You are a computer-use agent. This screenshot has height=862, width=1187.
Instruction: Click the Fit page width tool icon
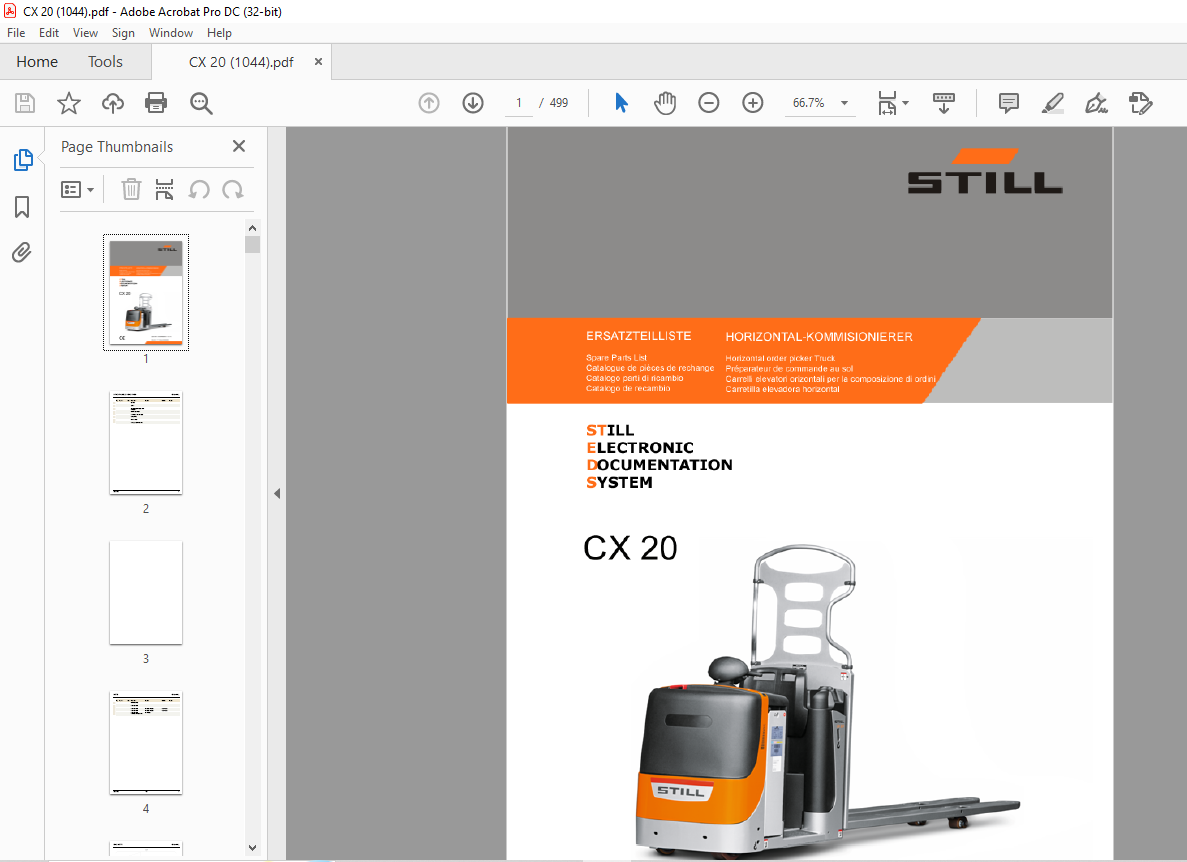pos(886,103)
